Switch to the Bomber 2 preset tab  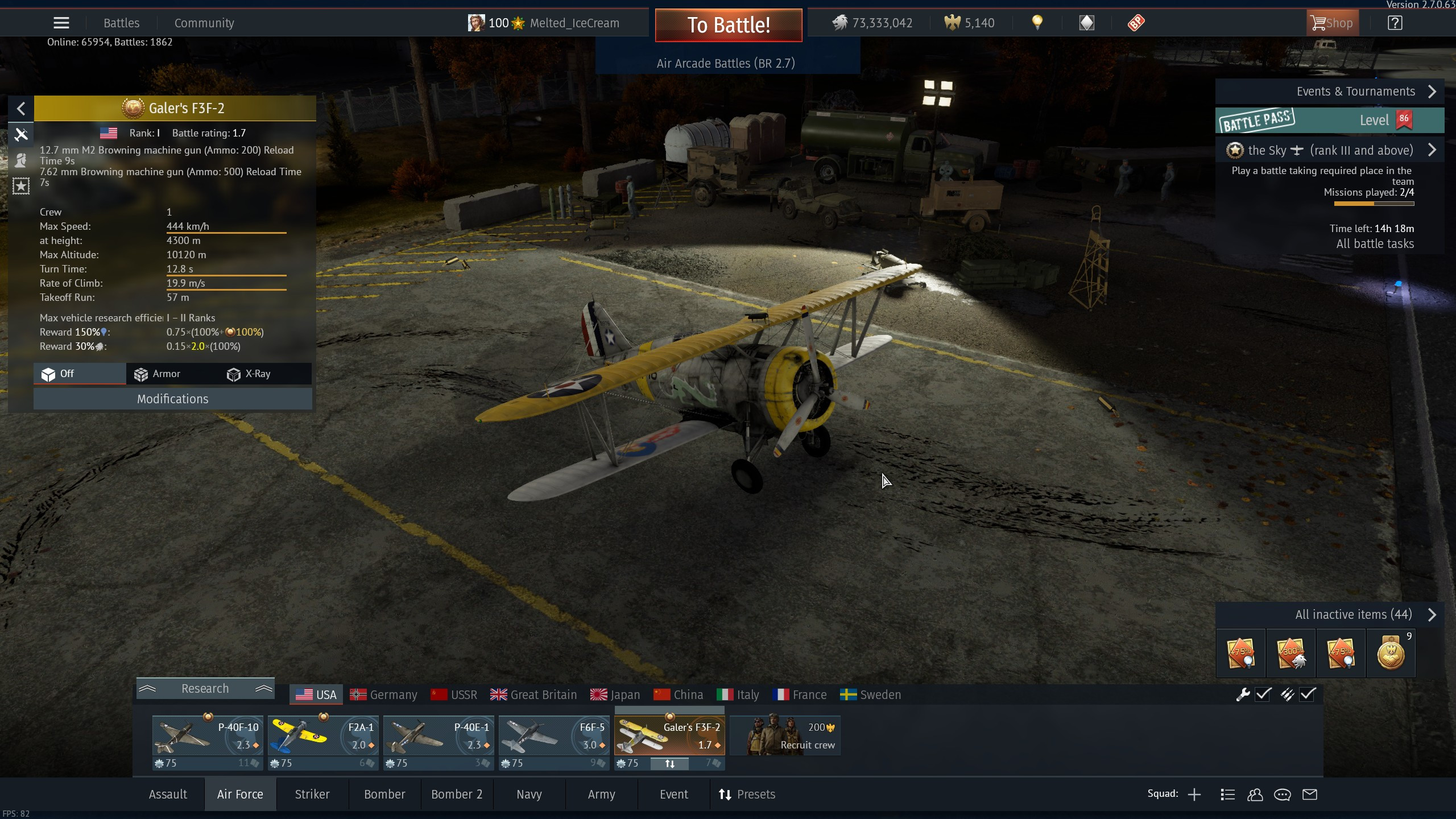pyautogui.click(x=457, y=795)
